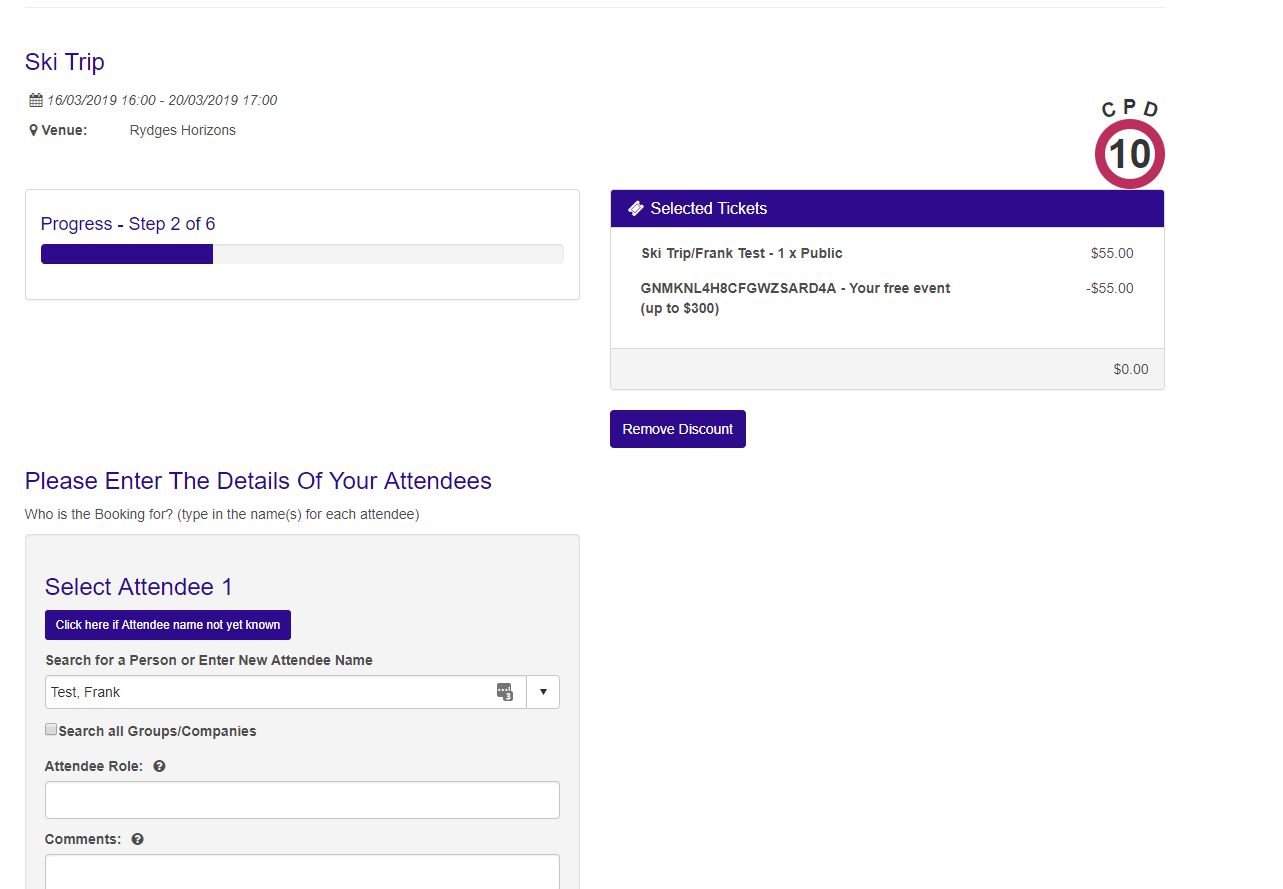Open the Comments help question mark icon
This screenshot has height=889, width=1283.
138,839
